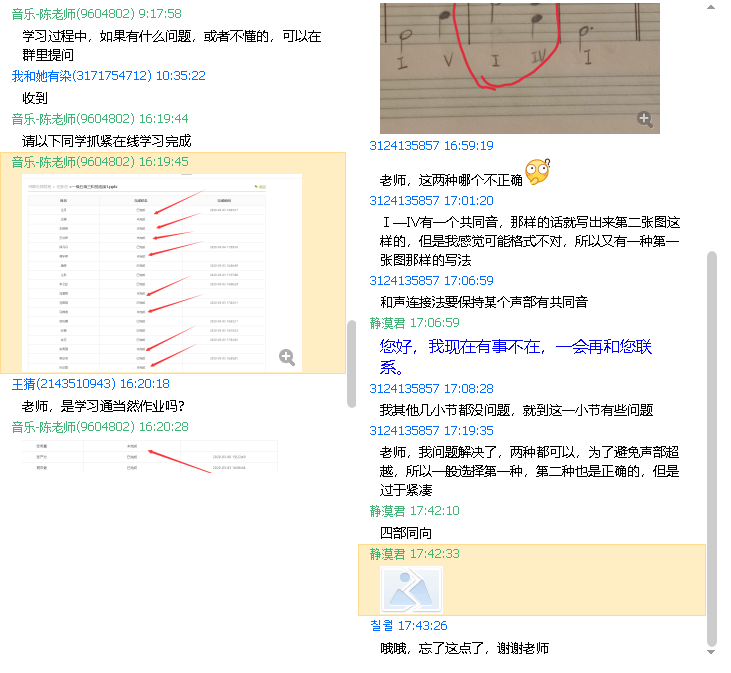This screenshot has height=673, width=731.
Task: Click the broken image placeholder from 静漠君
Action: [411, 589]
